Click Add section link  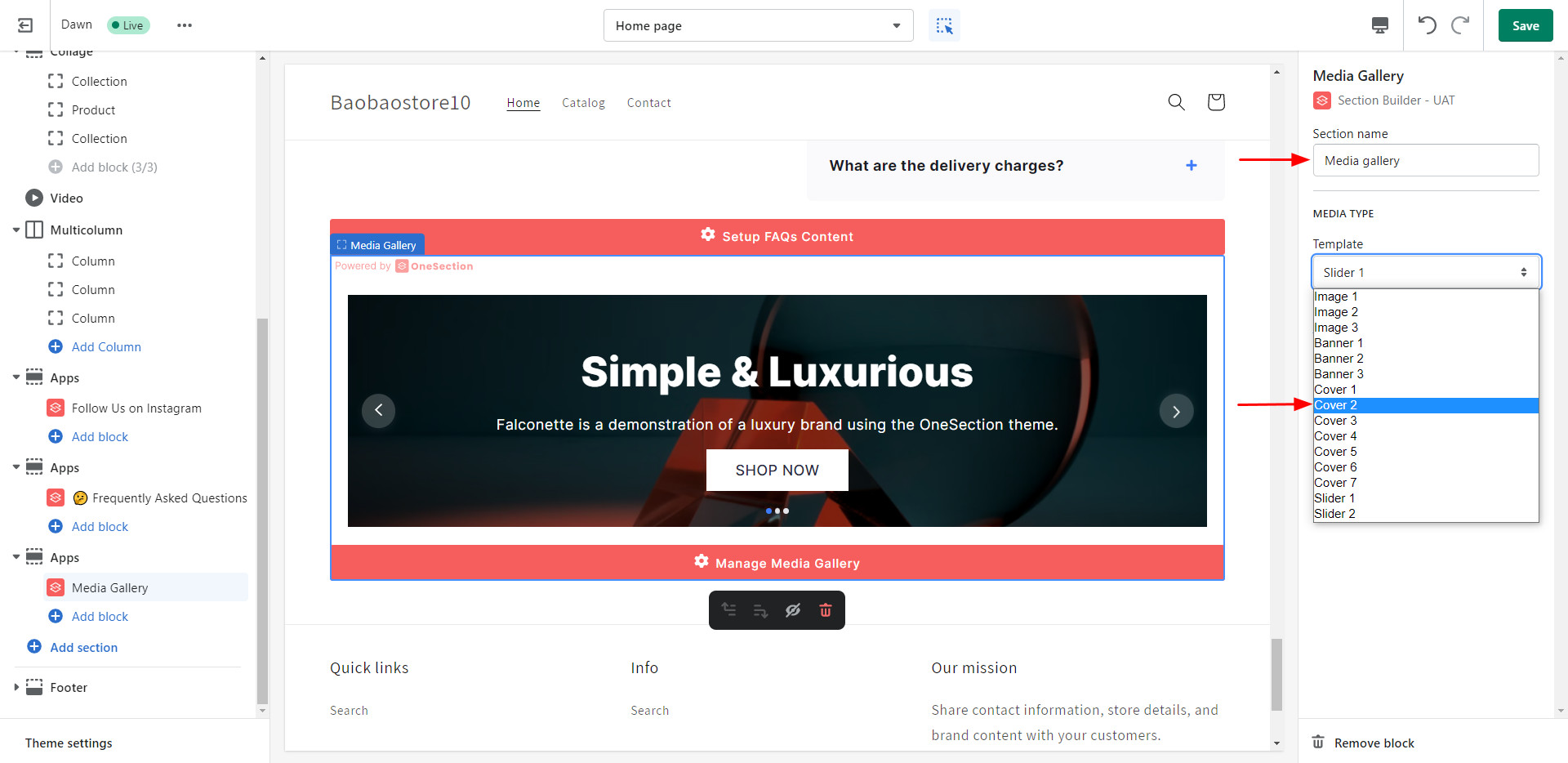tap(83, 647)
